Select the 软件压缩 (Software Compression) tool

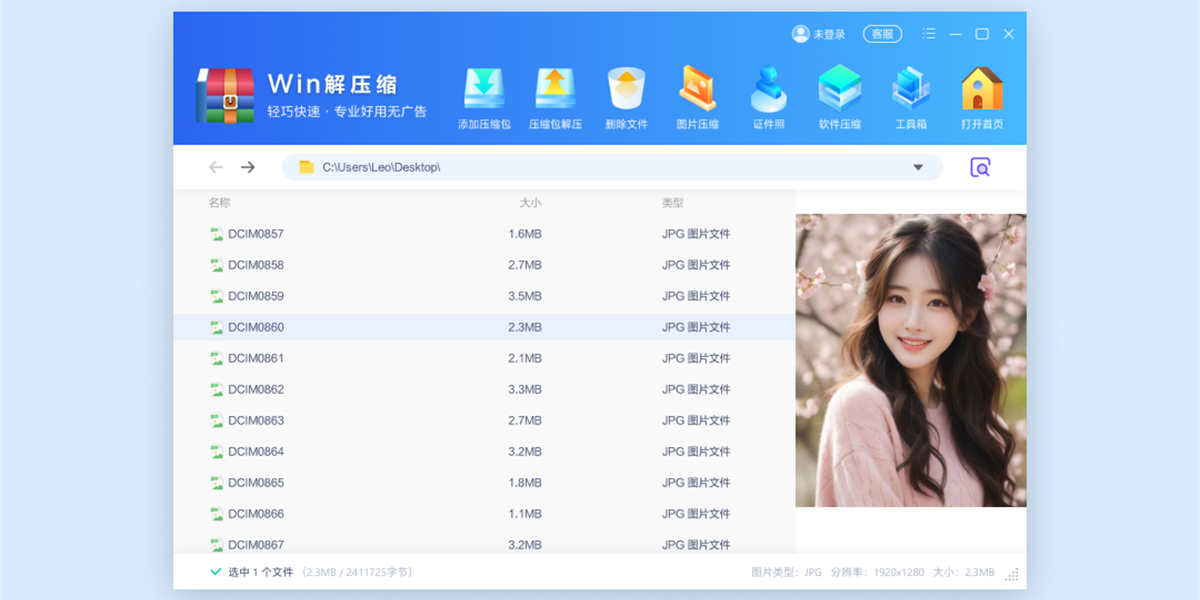click(x=840, y=95)
